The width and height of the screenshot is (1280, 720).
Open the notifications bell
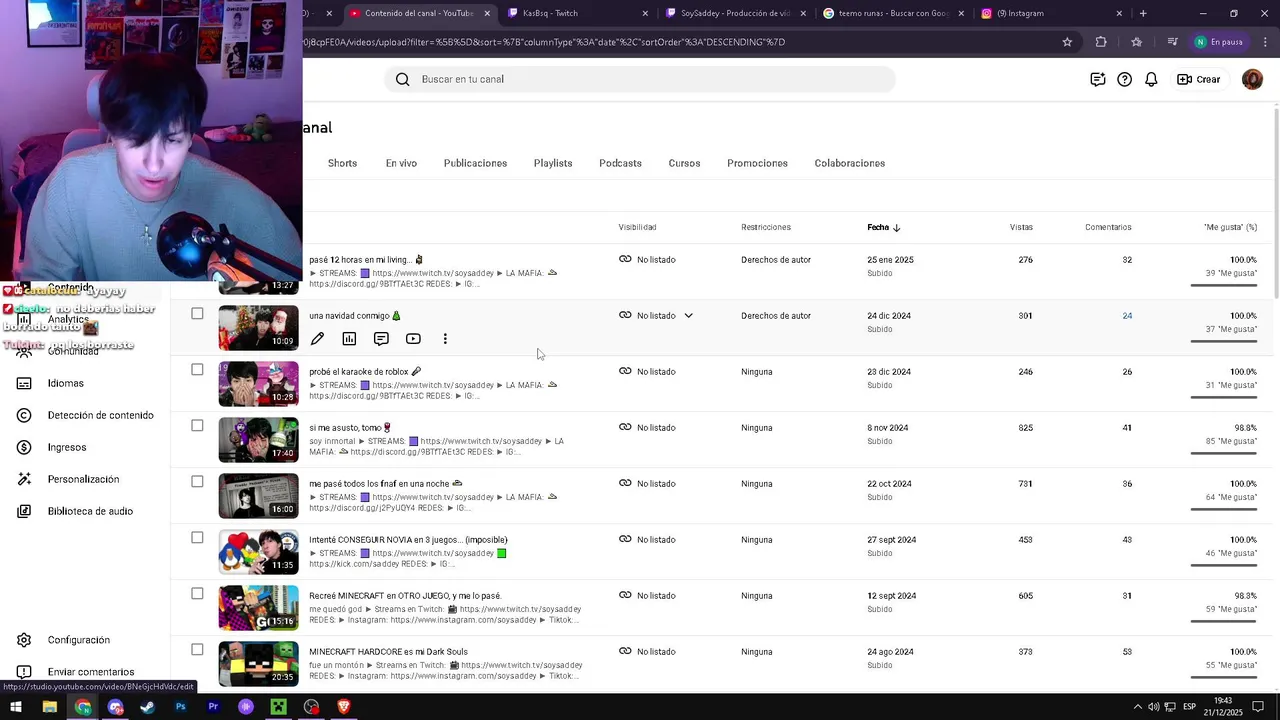(1151, 79)
